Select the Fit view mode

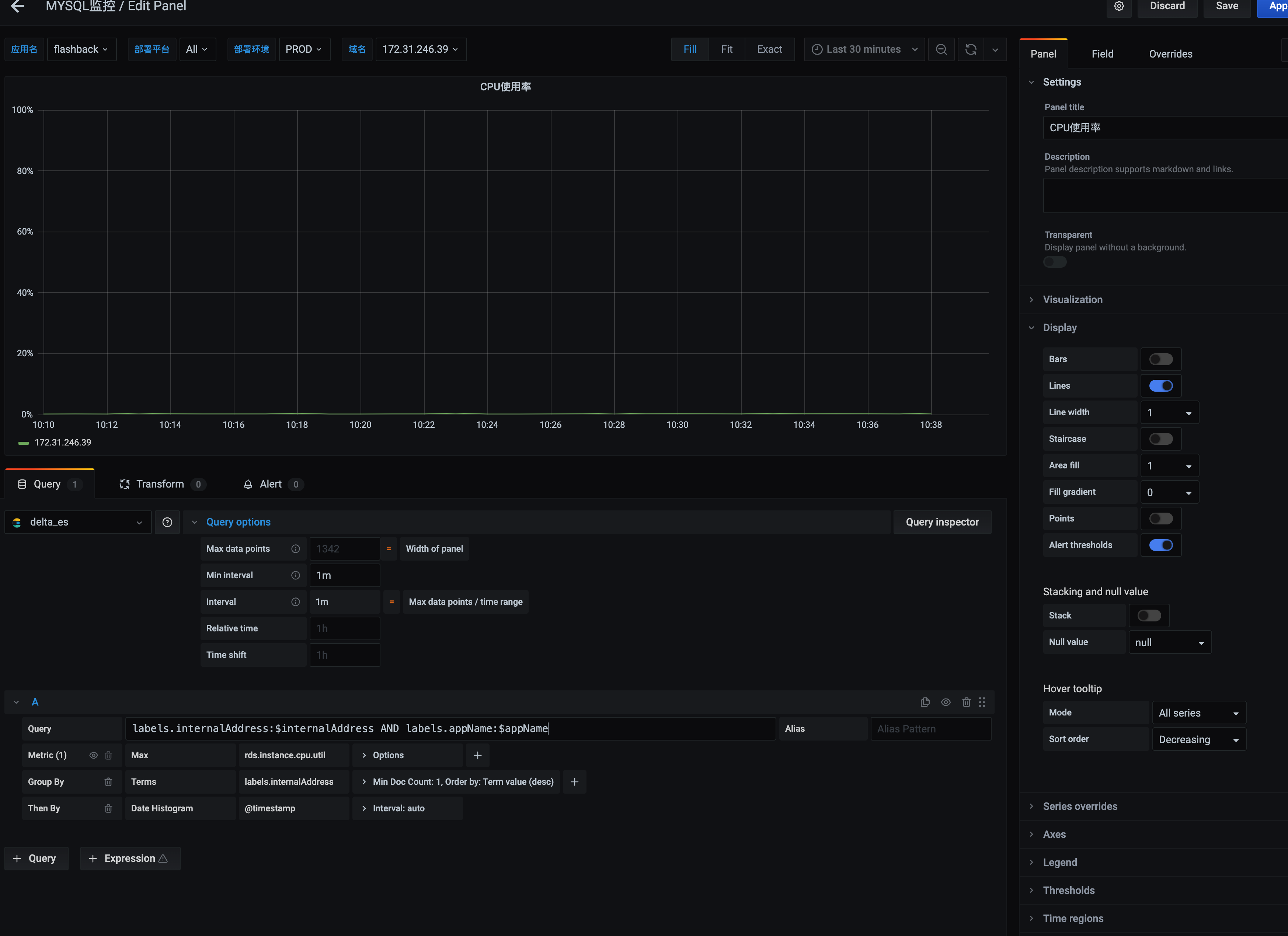pyautogui.click(x=726, y=49)
